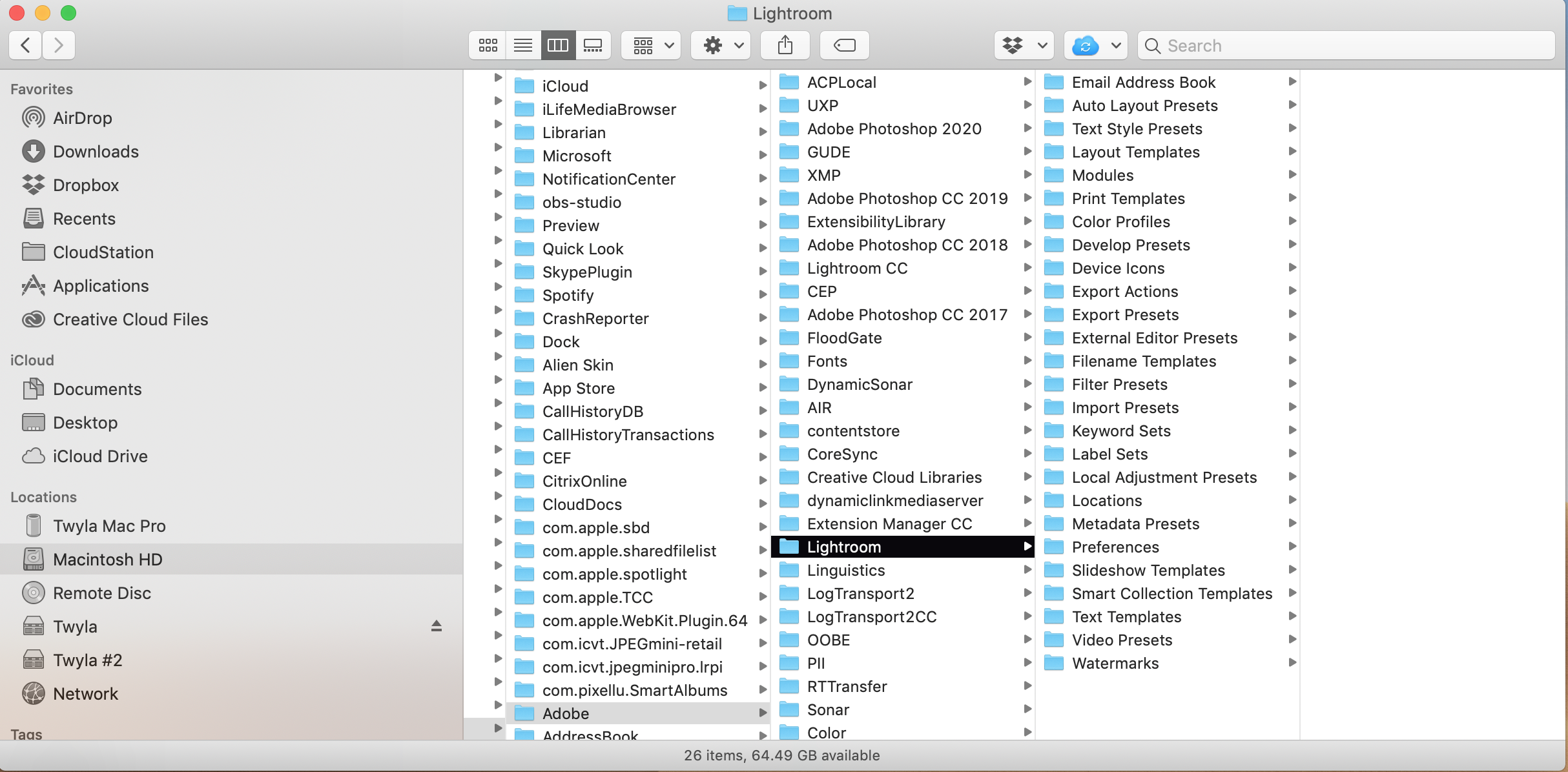Open the Watermarks folder

pos(1168,663)
